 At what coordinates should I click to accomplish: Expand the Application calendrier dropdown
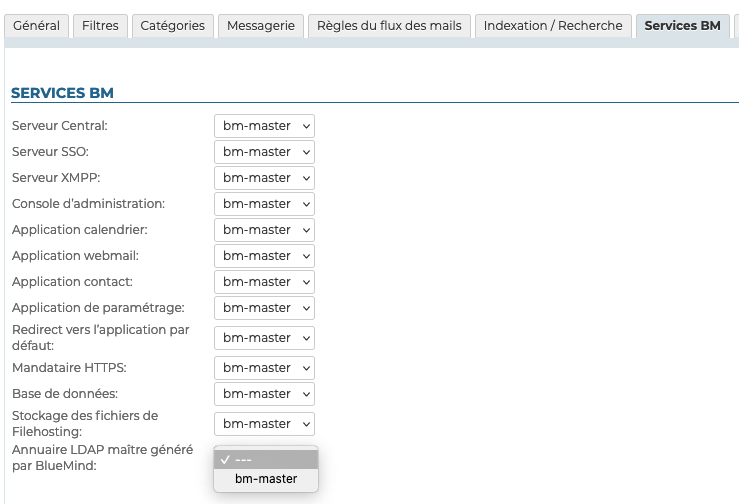coord(264,230)
